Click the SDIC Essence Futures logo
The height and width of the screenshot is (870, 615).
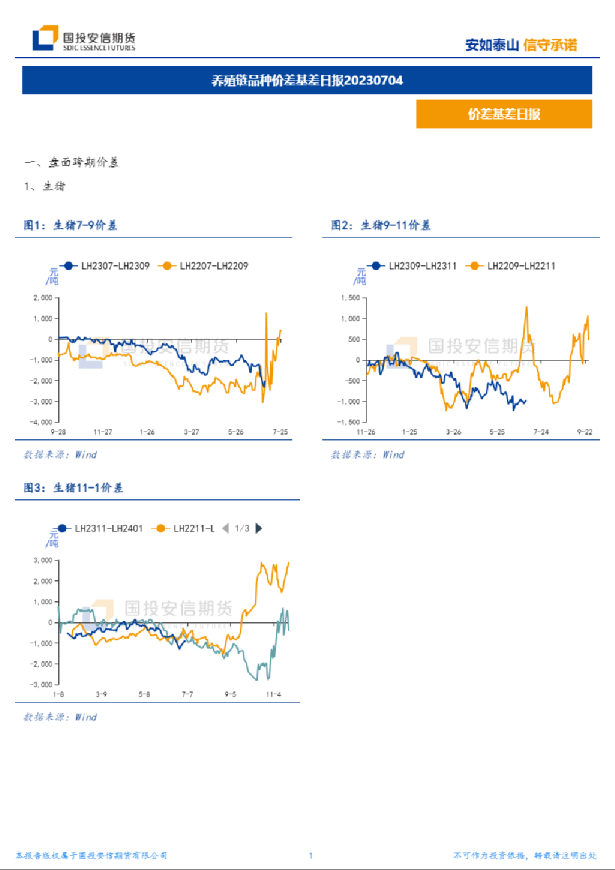[83, 39]
